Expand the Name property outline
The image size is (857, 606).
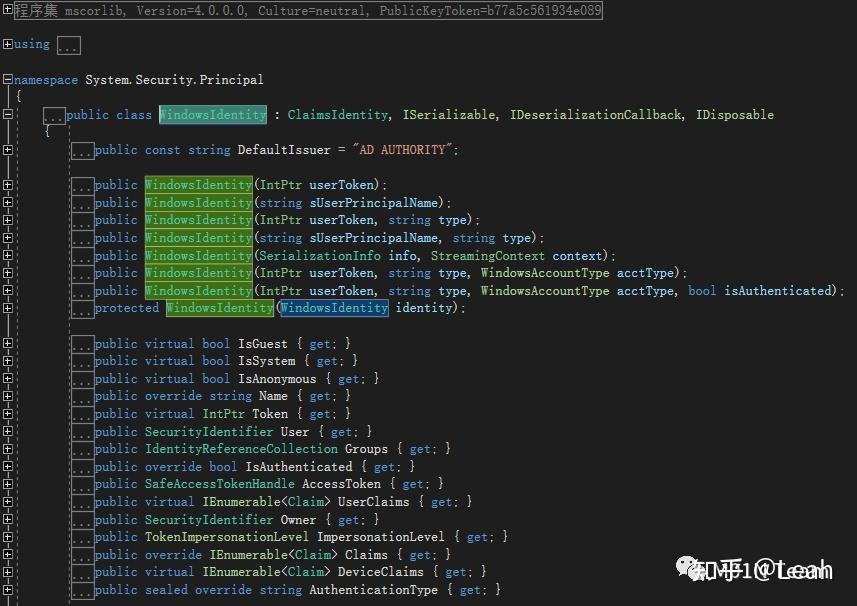click(x=7, y=396)
